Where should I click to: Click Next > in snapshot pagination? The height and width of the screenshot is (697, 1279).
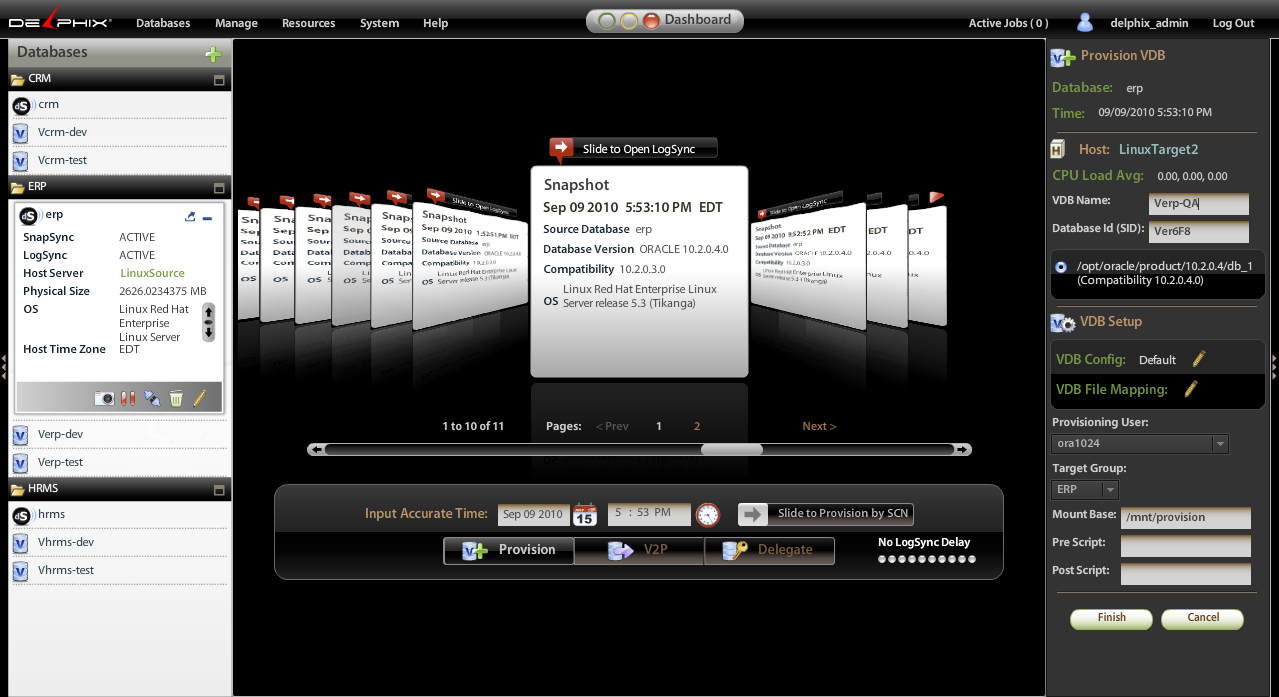point(819,426)
